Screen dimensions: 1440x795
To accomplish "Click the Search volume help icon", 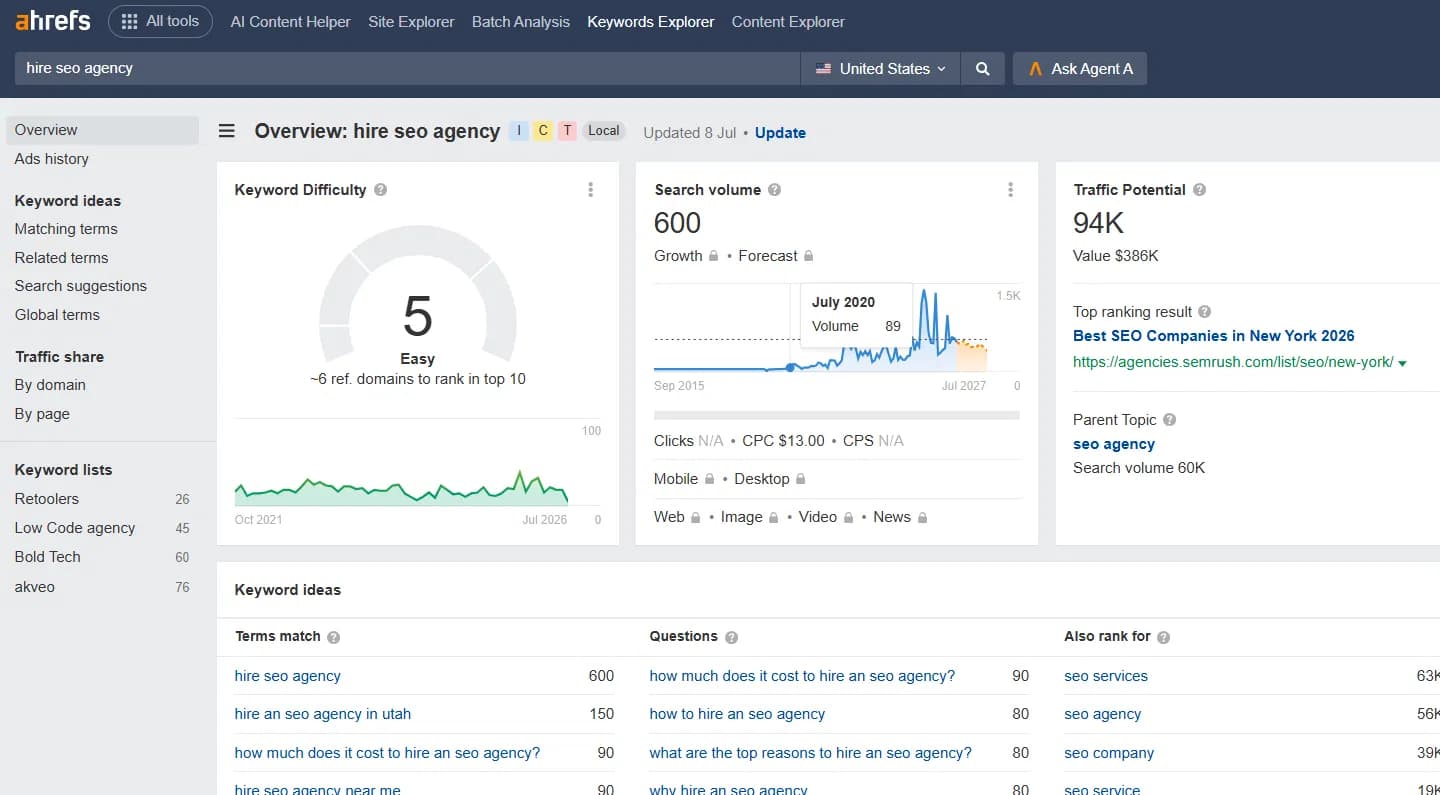I will pos(774,189).
